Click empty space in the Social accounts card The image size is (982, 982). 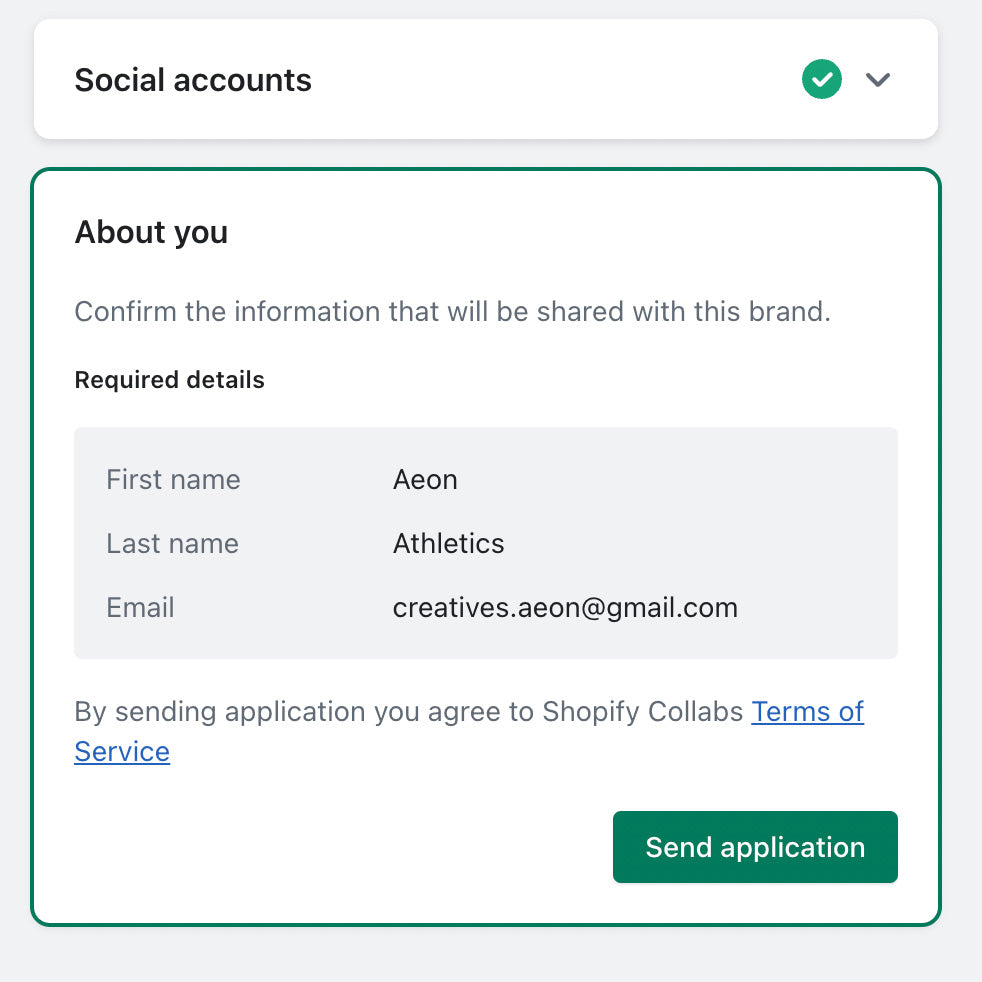point(550,80)
